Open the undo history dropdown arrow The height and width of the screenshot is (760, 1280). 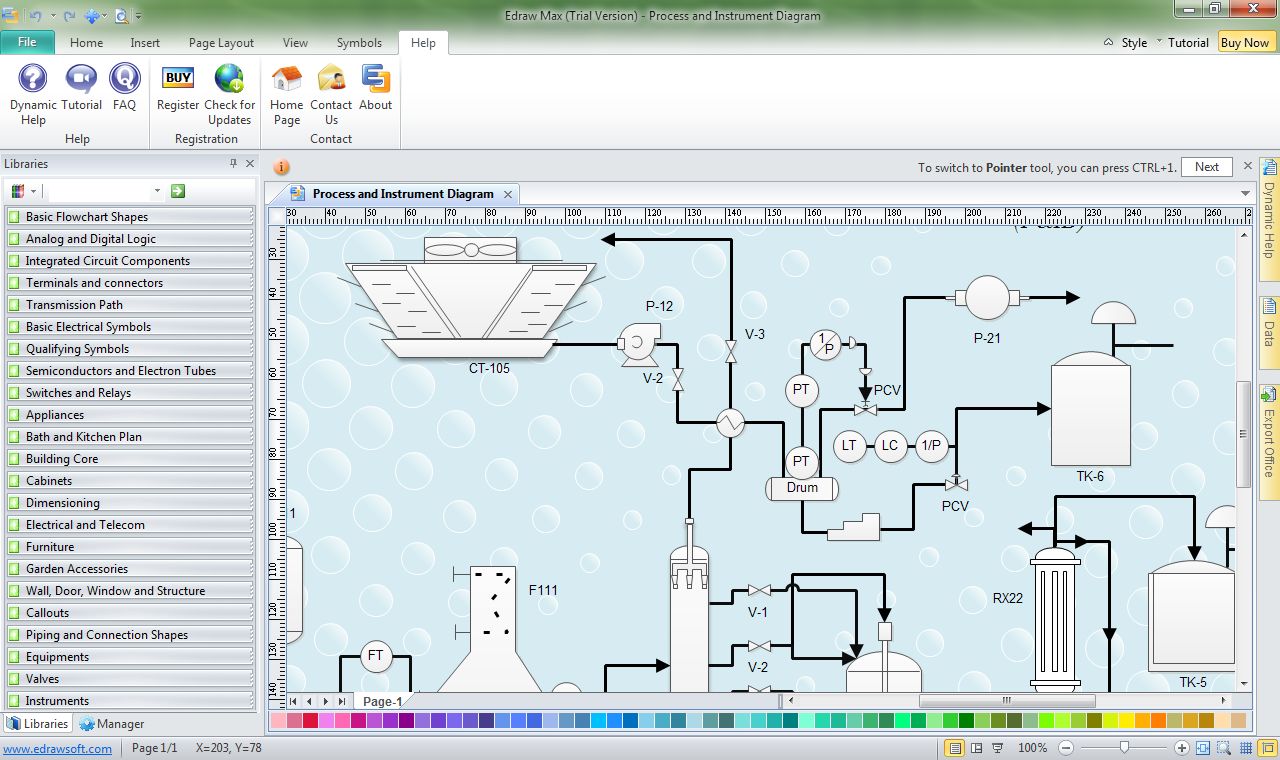click(51, 17)
